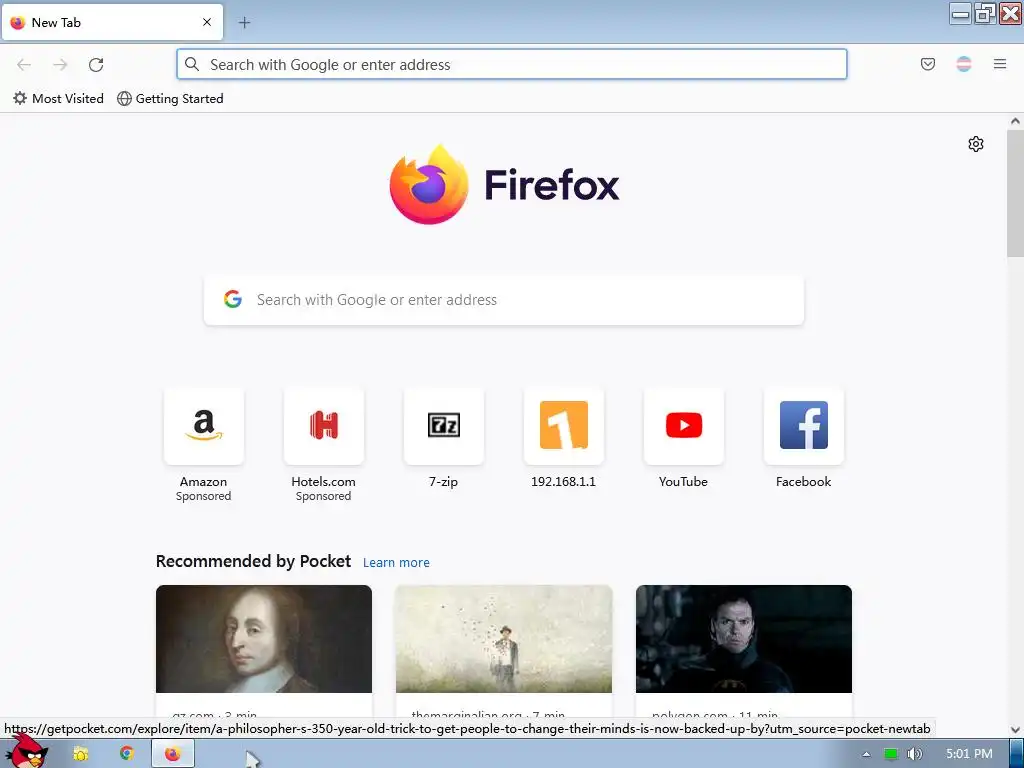Click the 5:01 PM taskbar clock
Viewport: 1024px width, 768px height.
coord(969,754)
